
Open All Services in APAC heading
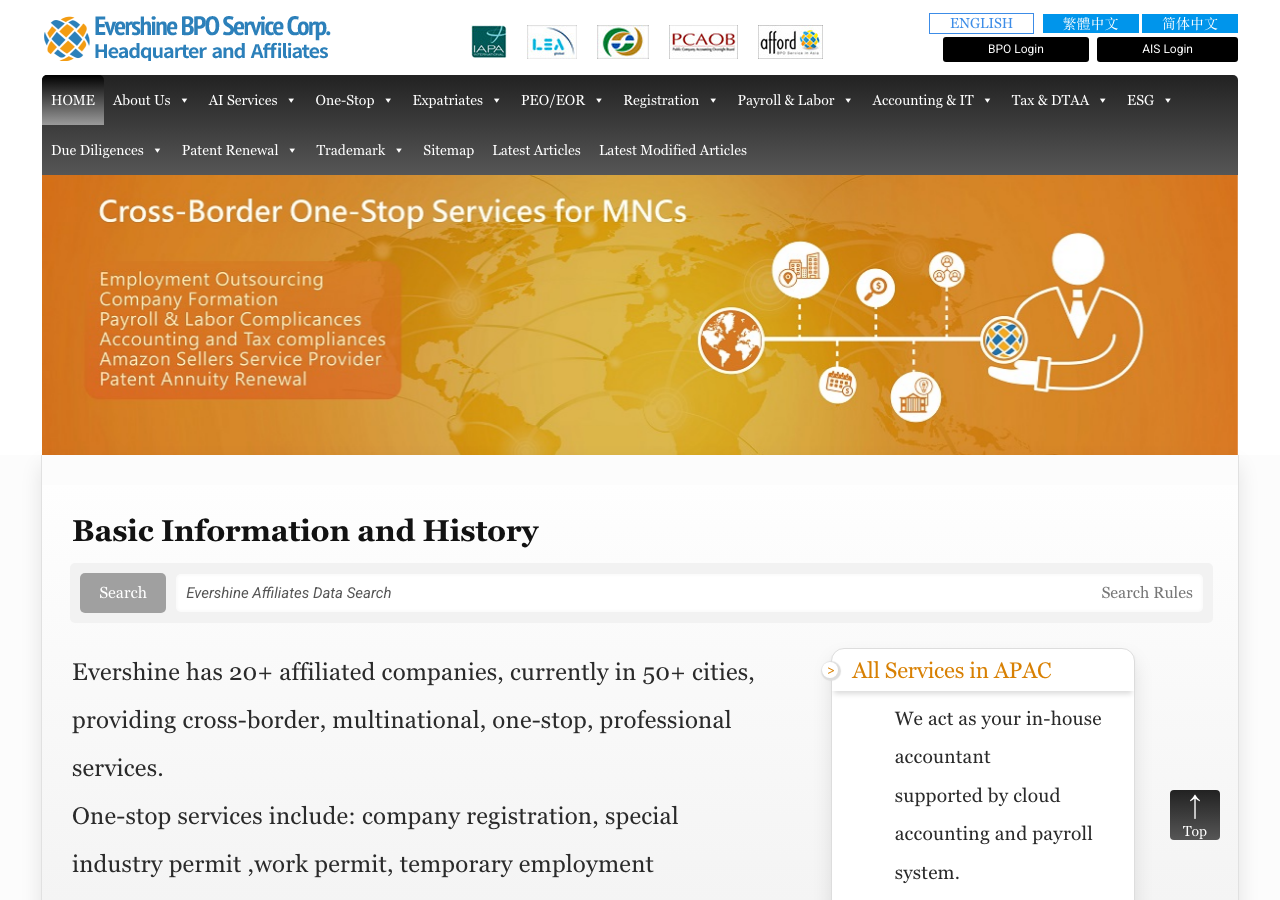tap(952, 670)
